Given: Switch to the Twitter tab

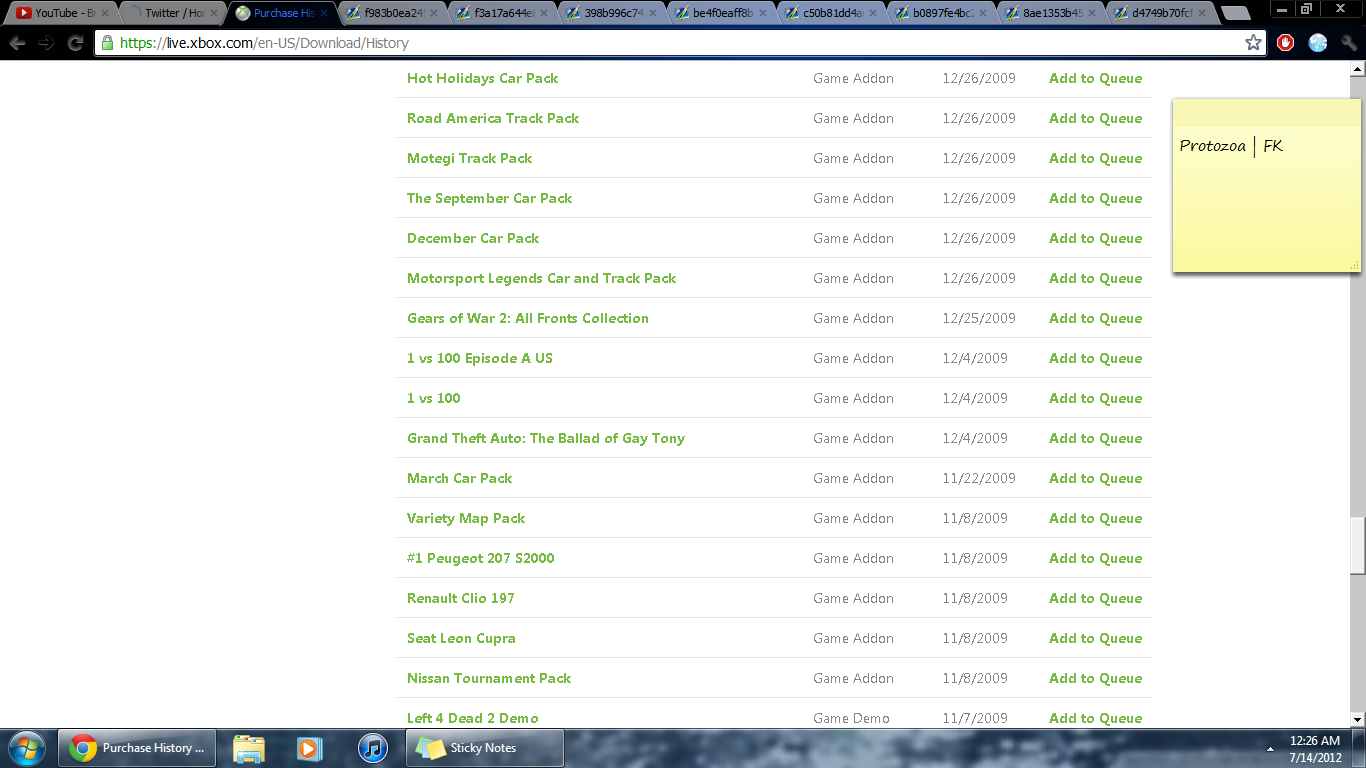Looking at the screenshot, I should coord(172,13).
